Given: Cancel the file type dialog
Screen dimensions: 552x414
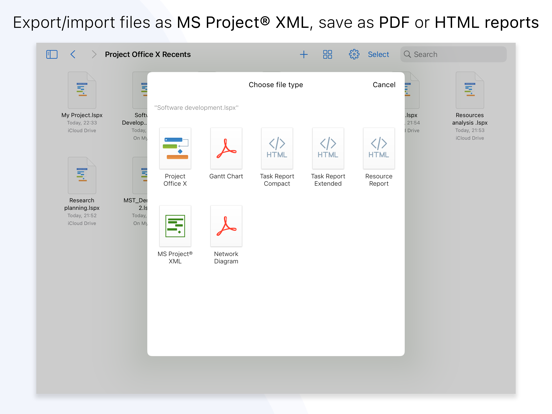Looking at the screenshot, I should [x=384, y=84].
